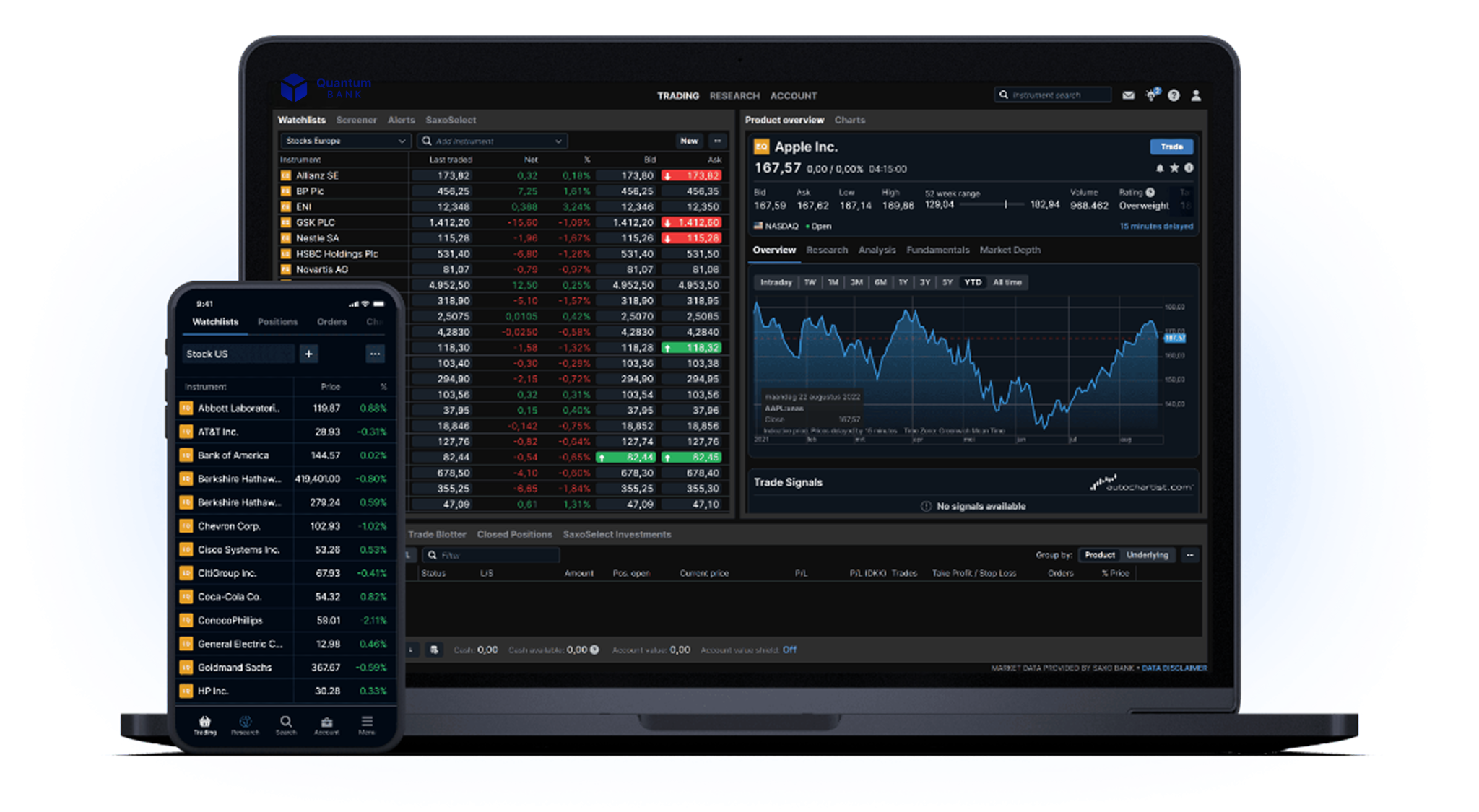Click New watchlist button
The height and width of the screenshot is (812, 1479).
click(689, 141)
